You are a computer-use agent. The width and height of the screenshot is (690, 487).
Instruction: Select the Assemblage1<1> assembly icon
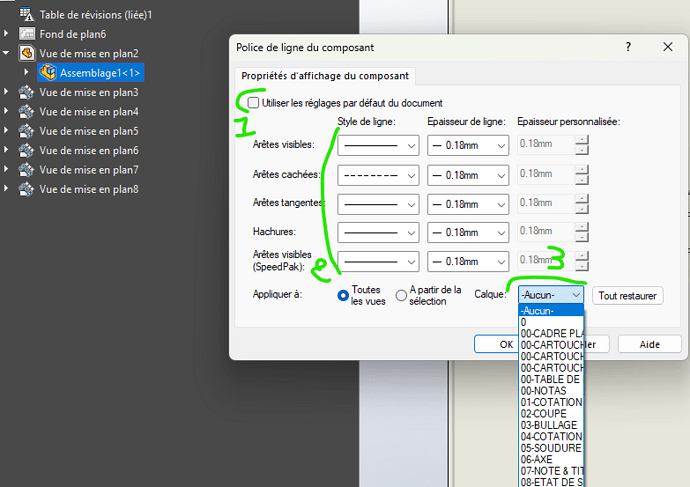tap(47, 73)
